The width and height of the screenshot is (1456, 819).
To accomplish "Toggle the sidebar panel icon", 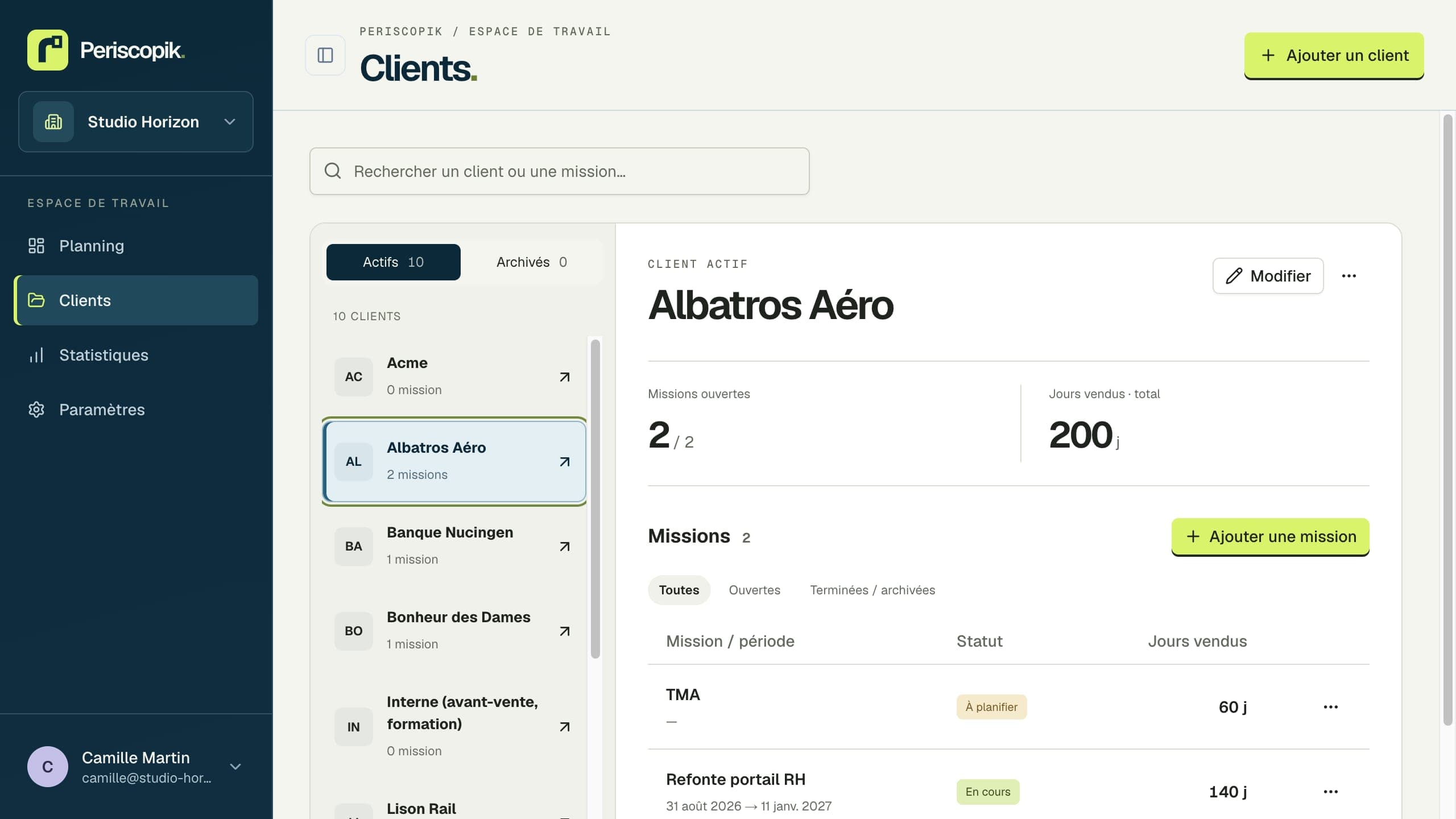I will pos(325,55).
